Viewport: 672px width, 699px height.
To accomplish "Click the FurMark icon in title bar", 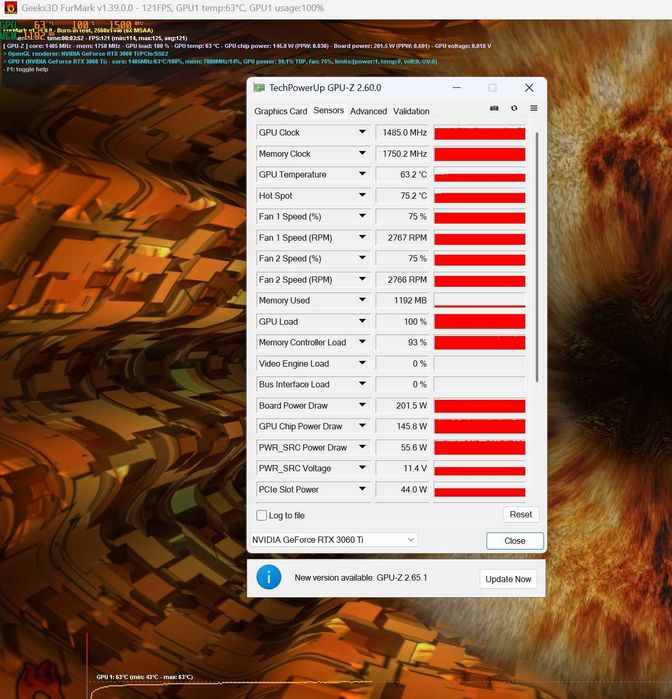I will pos(10,8).
